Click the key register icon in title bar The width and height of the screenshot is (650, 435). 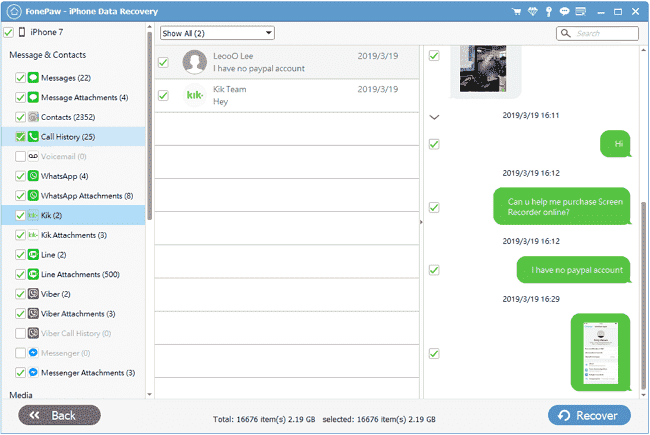coord(549,12)
